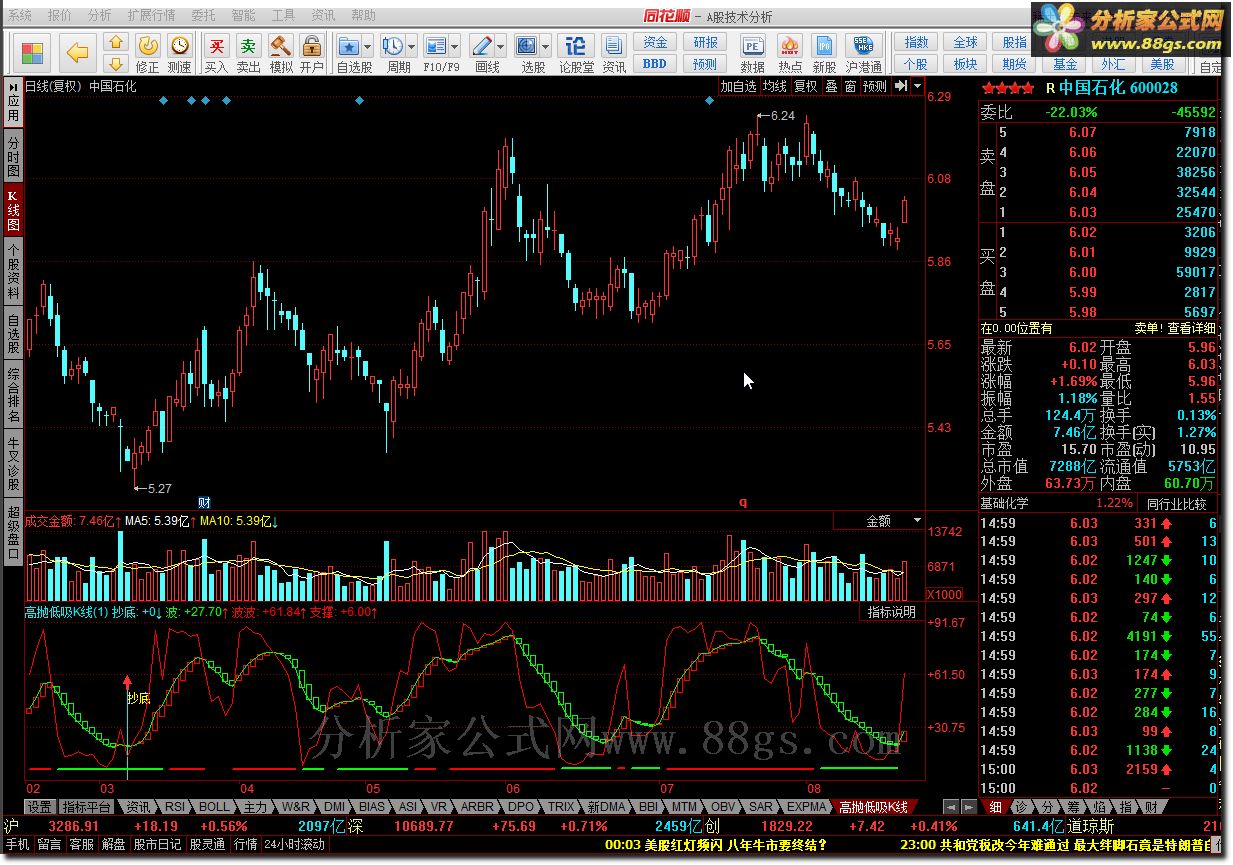Expand the 自选股 dropdown arrow
Screen dimensions: 1233x865
(367, 46)
